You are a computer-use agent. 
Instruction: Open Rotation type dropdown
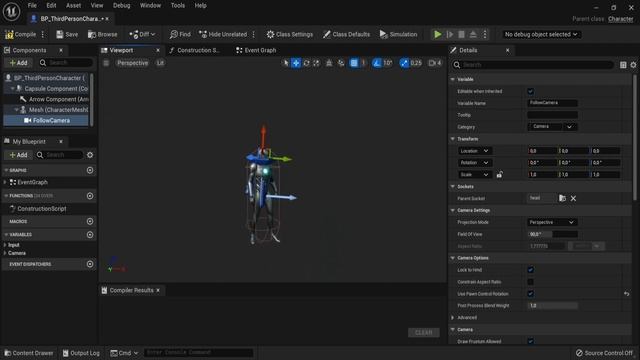pos(475,163)
